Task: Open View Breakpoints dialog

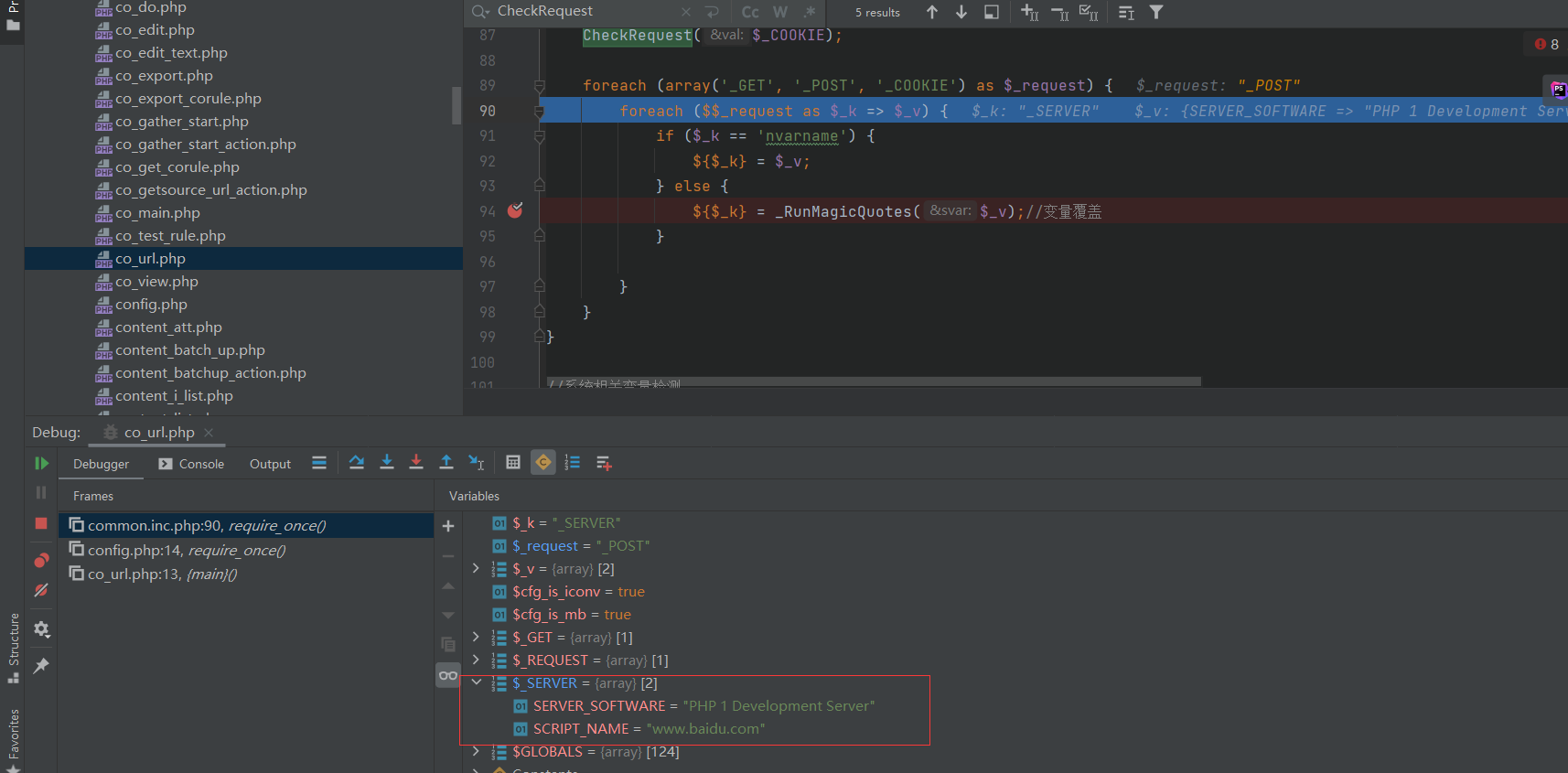Action: pyautogui.click(x=41, y=560)
